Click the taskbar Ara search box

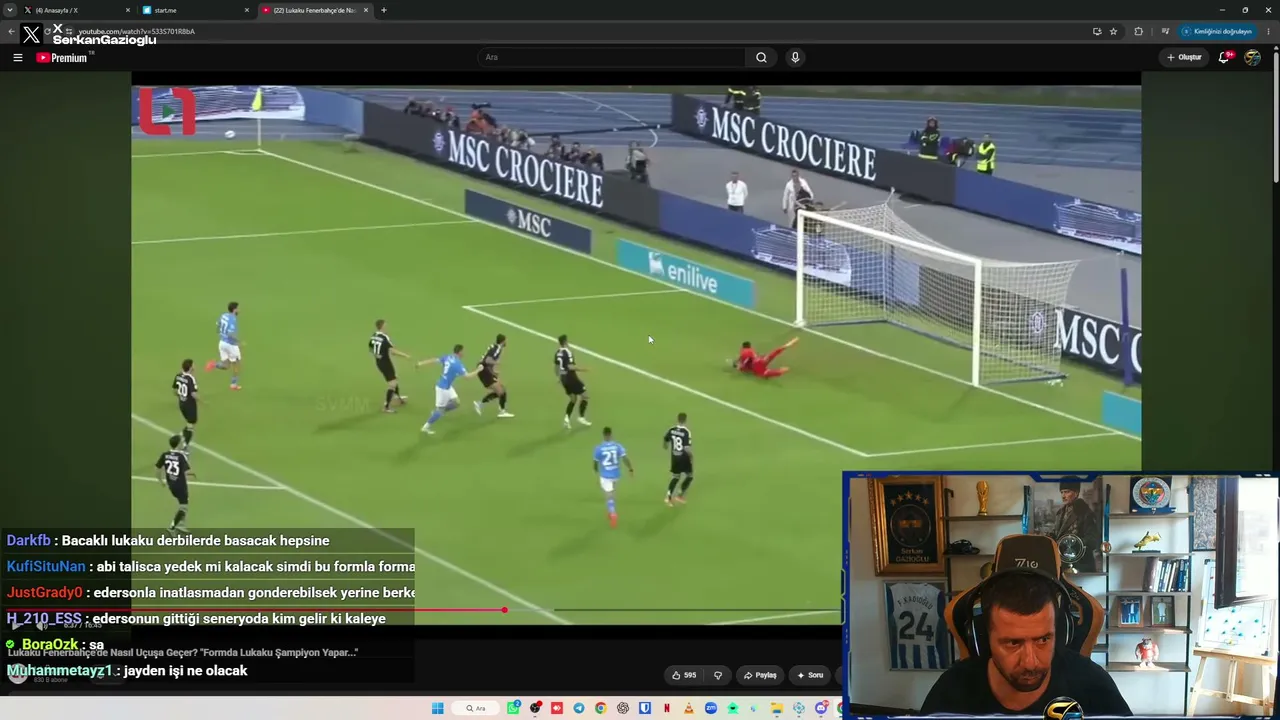[475, 708]
